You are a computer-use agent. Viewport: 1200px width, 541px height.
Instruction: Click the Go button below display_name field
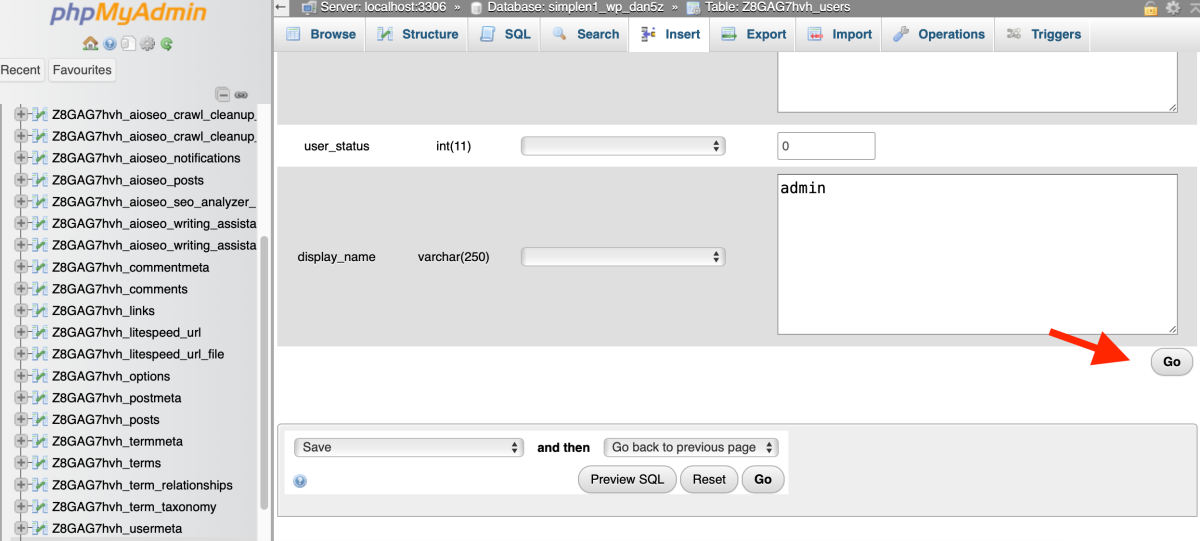[x=1172, y=362]
